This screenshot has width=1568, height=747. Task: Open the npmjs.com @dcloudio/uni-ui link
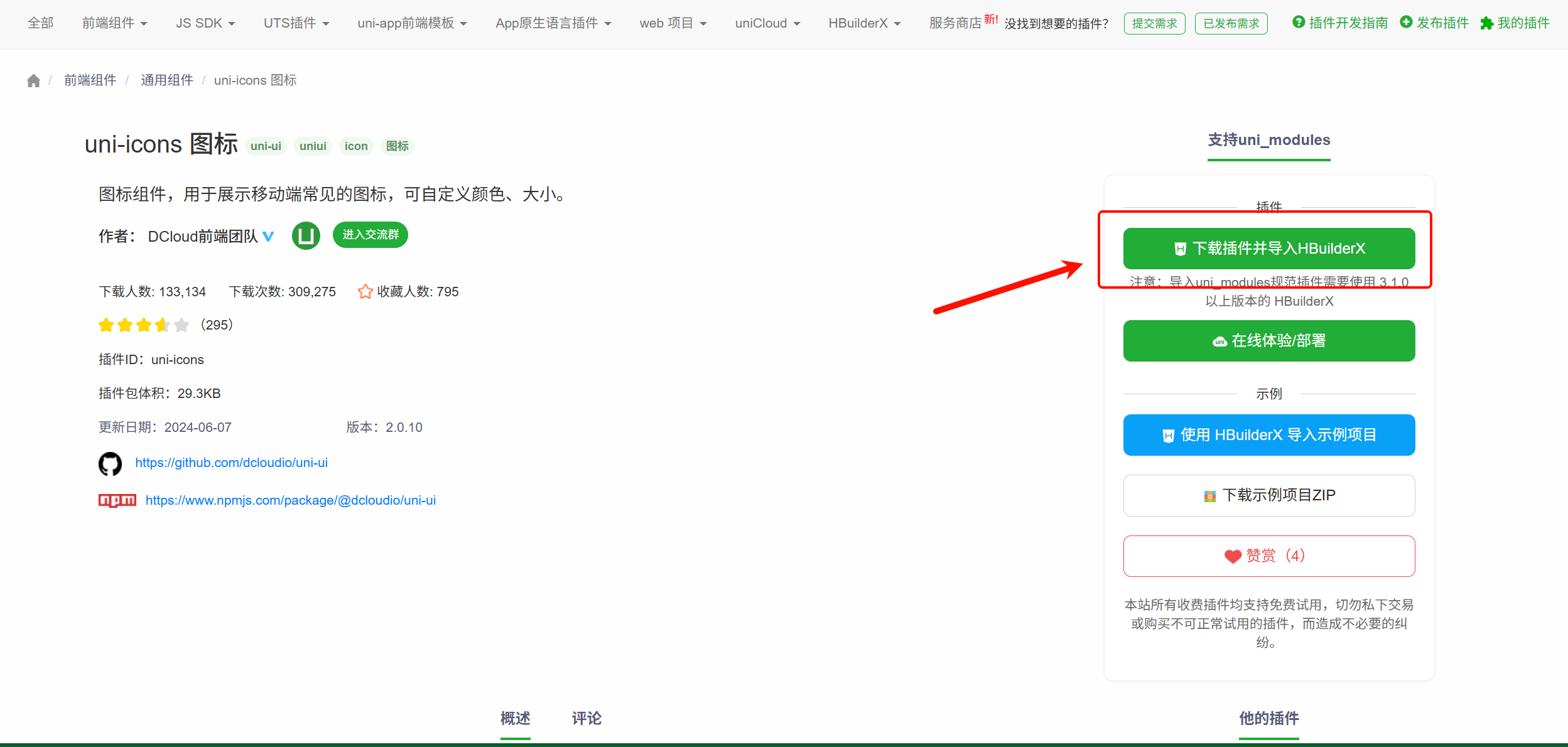291,500
